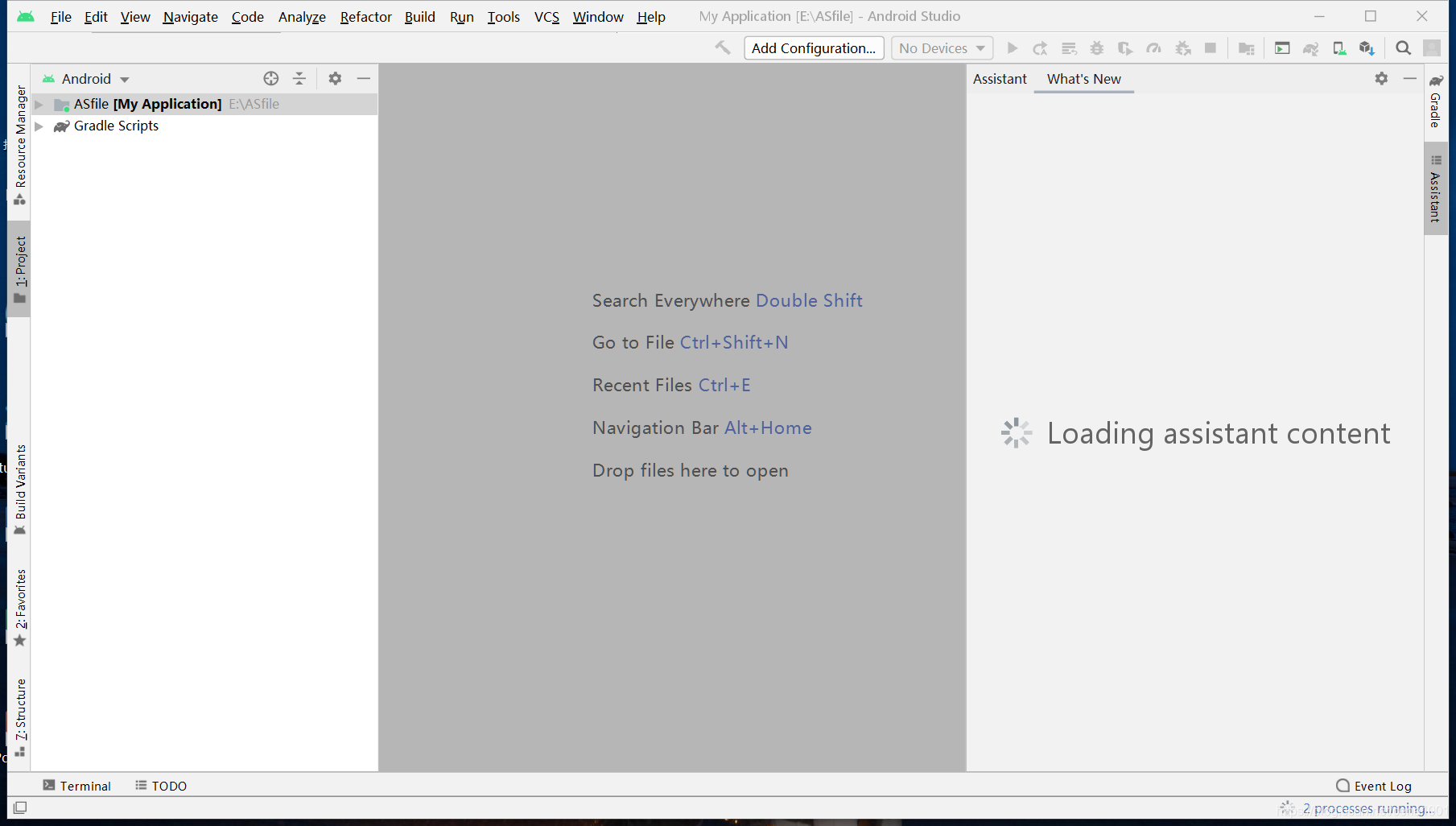Open the Event Log

point(1374,786)
